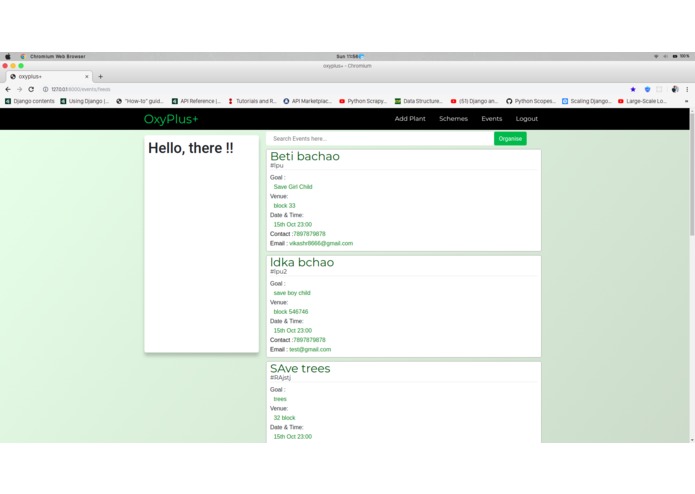
Task: Click the browser back arrow
Action: coord(8,89)
